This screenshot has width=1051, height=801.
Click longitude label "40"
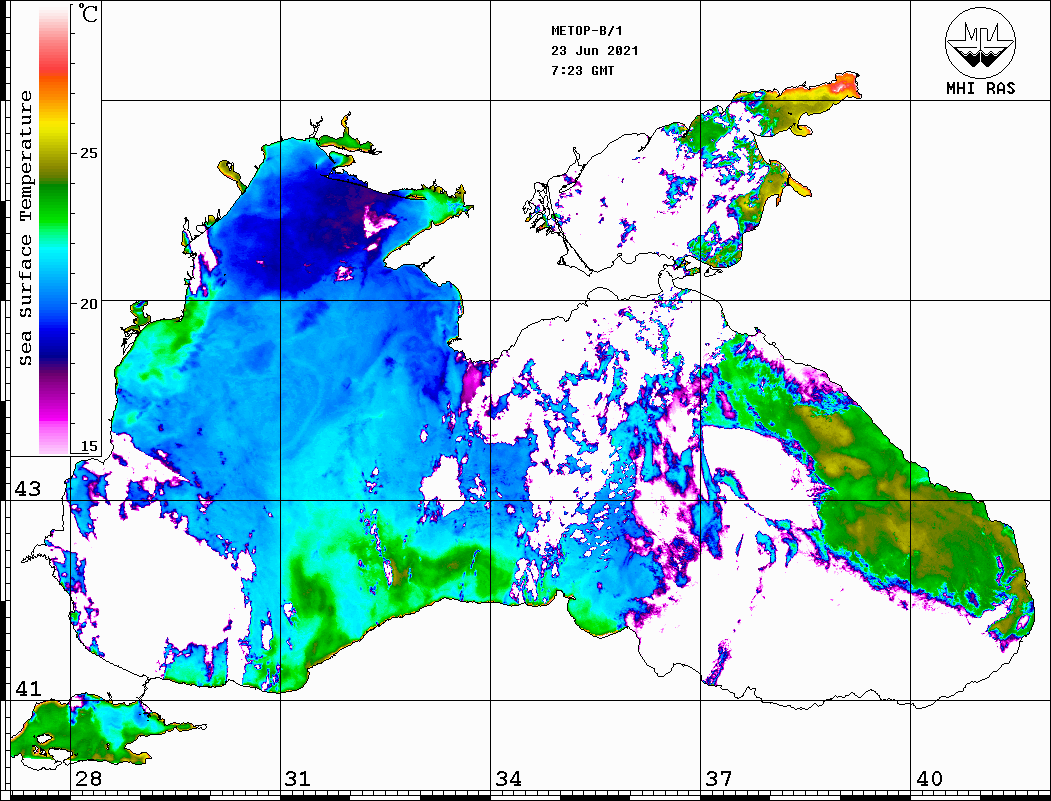click(x=929, y=778)
